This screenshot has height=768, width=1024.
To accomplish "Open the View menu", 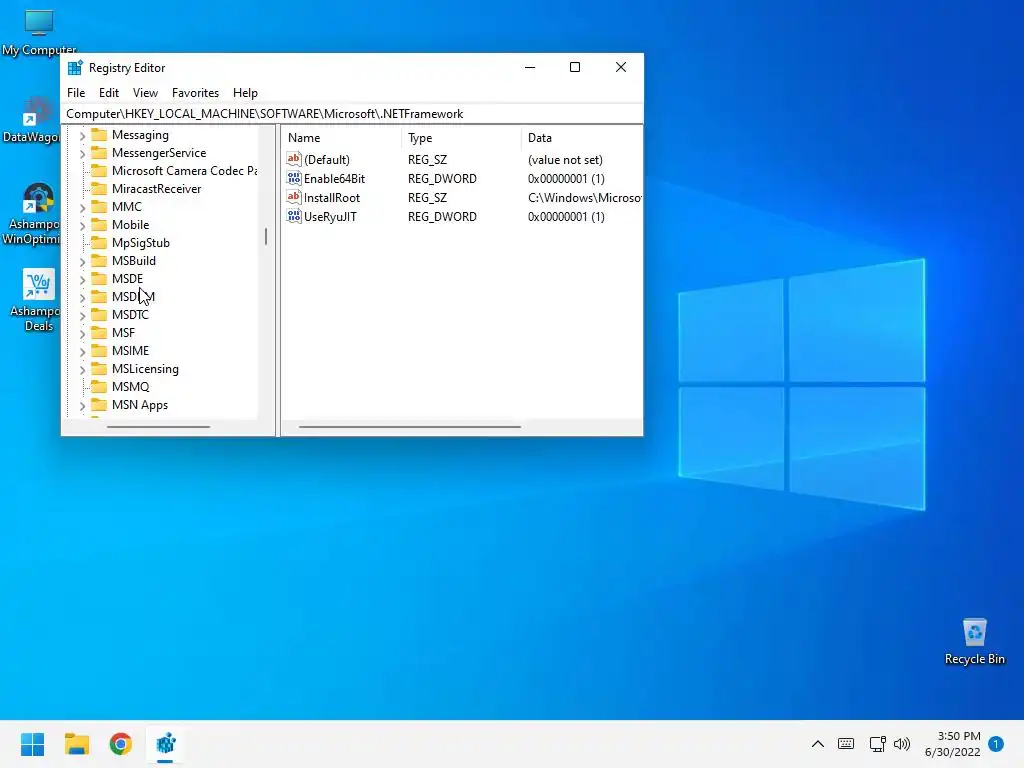I will coord(145,93).
